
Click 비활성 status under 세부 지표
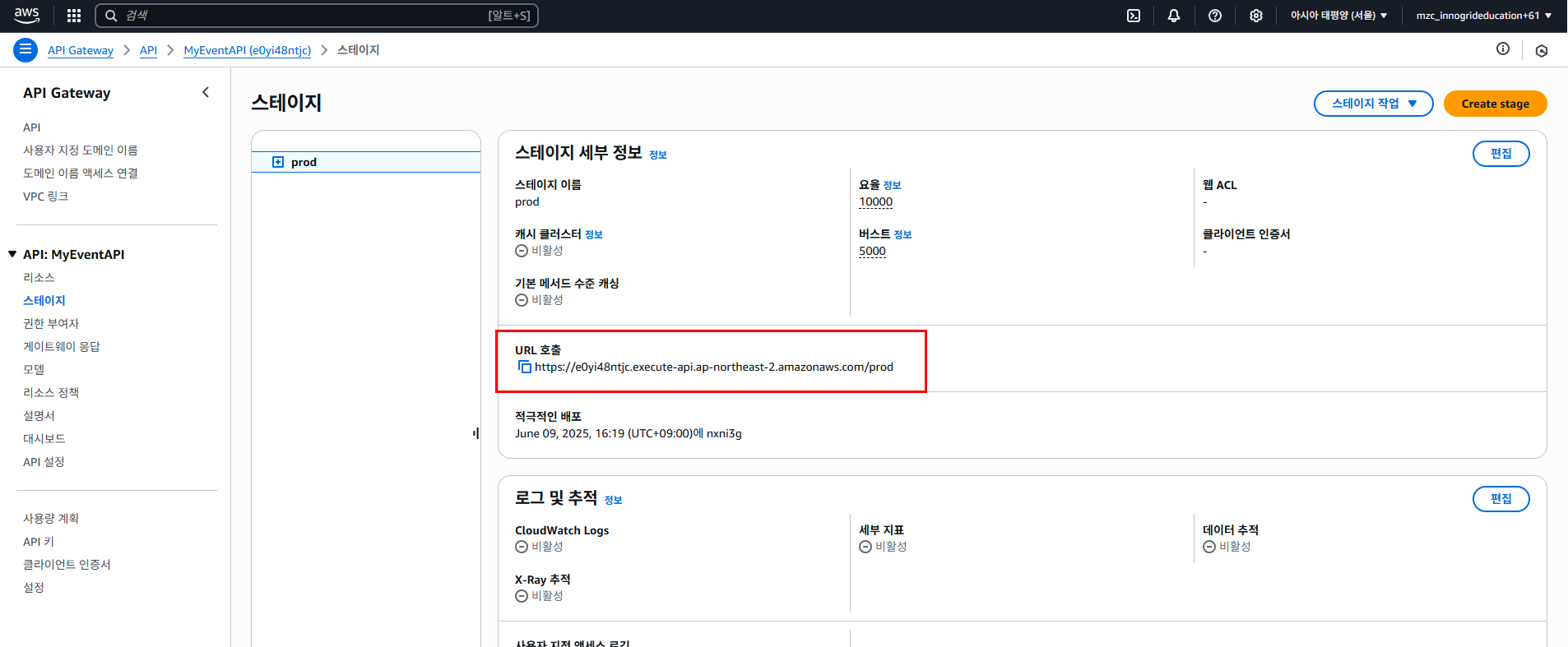pyautogui.click(x=884, y=547)
